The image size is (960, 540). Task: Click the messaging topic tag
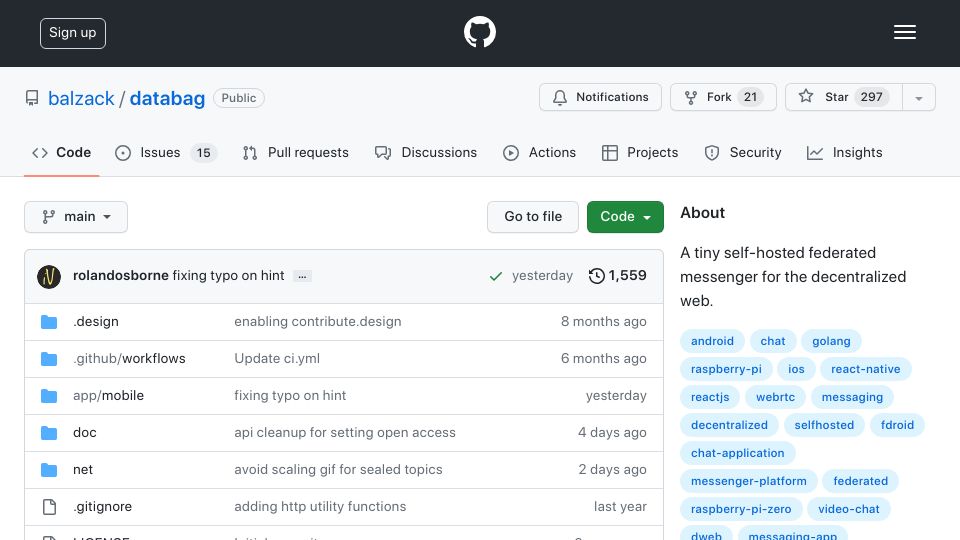tap(852, 397)
